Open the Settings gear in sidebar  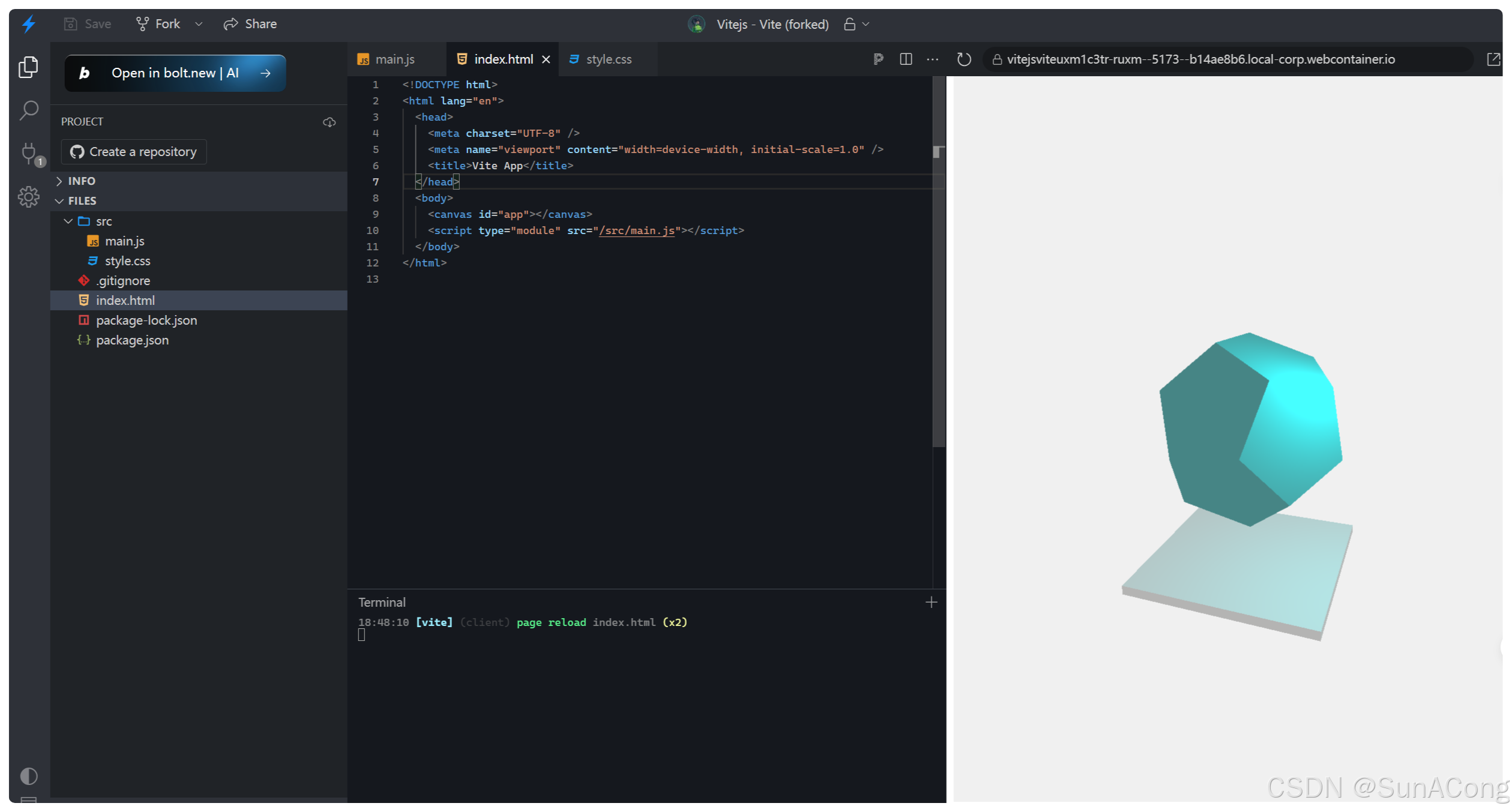point(28,196)
